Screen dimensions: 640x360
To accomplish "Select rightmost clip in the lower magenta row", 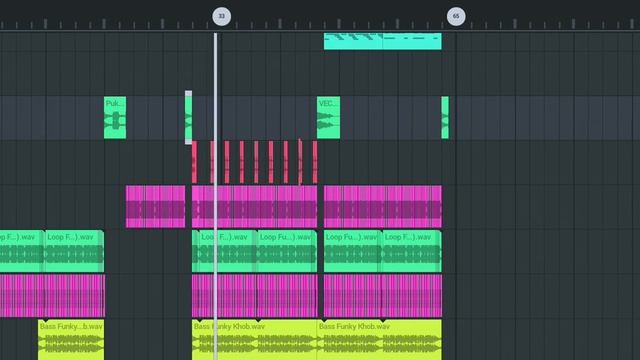I will click(383, 296).
